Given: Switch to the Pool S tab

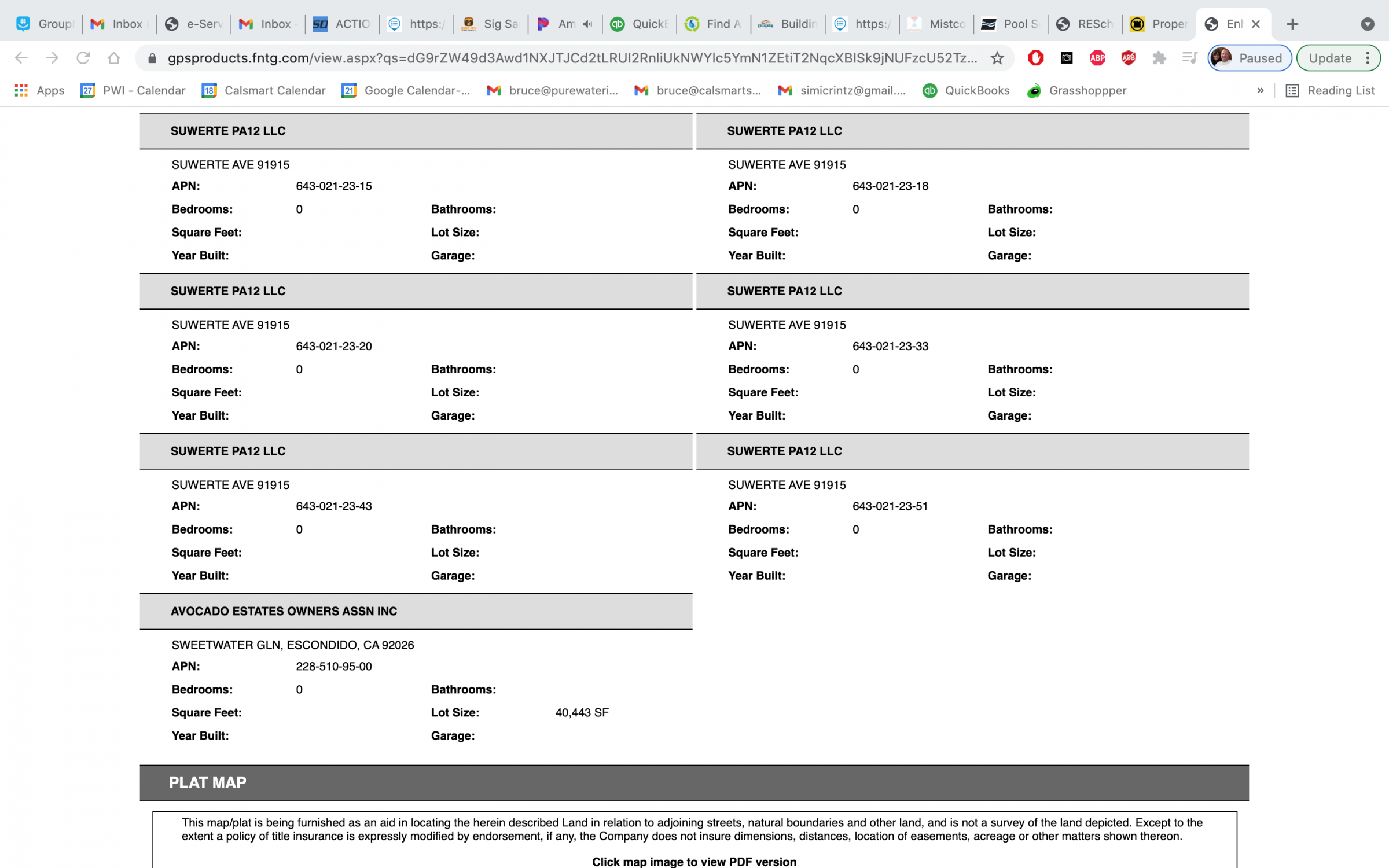Looking at the screenshot, I should tap(1011, 24).
